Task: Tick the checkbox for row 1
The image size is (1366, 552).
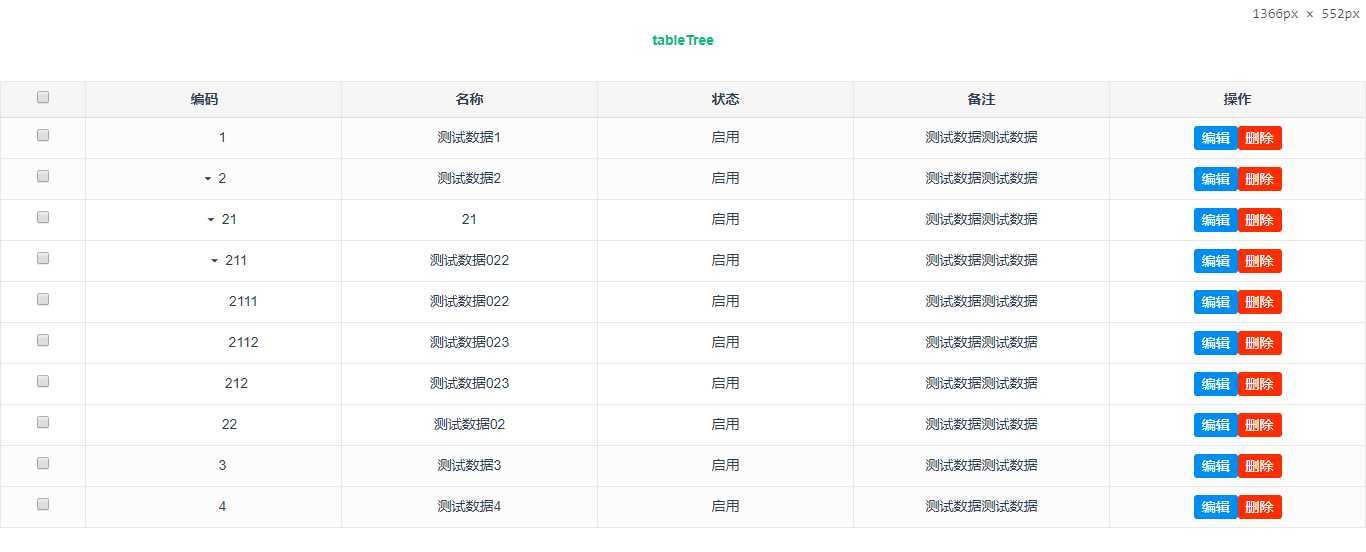Action: pyautogui.click(x=43, y=135)
